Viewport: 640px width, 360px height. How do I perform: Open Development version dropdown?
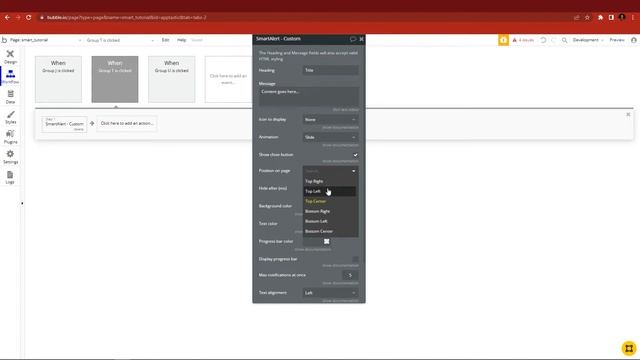coord(588,40)
